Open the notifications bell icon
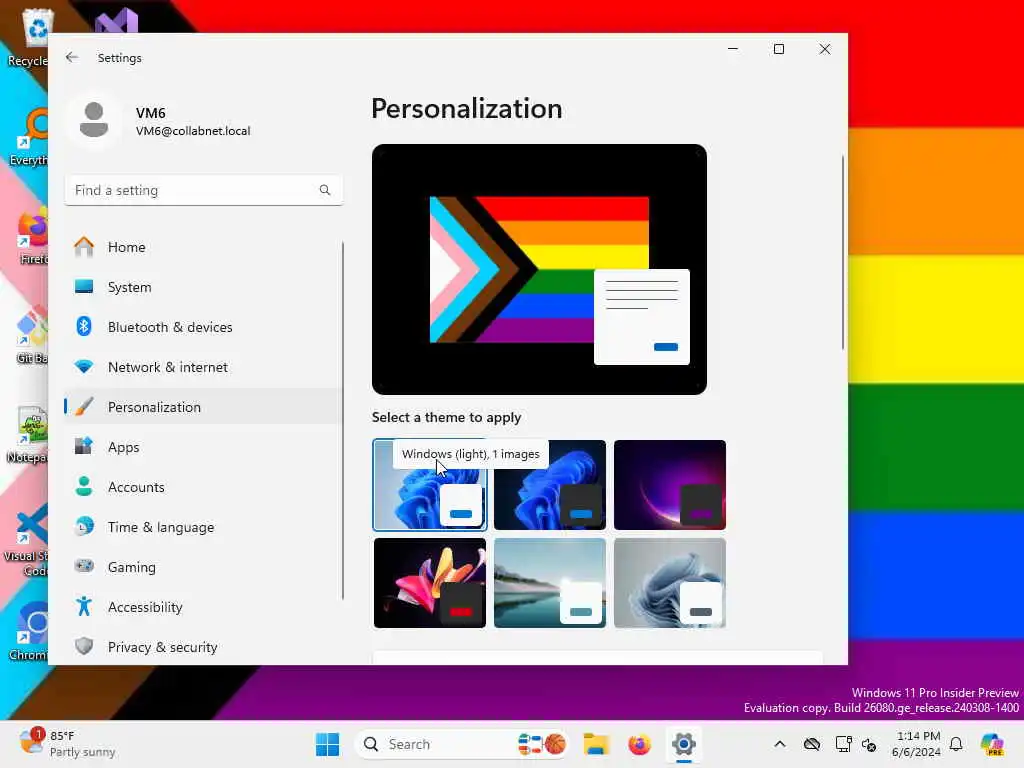1024x768 pixels. (956, 744)
